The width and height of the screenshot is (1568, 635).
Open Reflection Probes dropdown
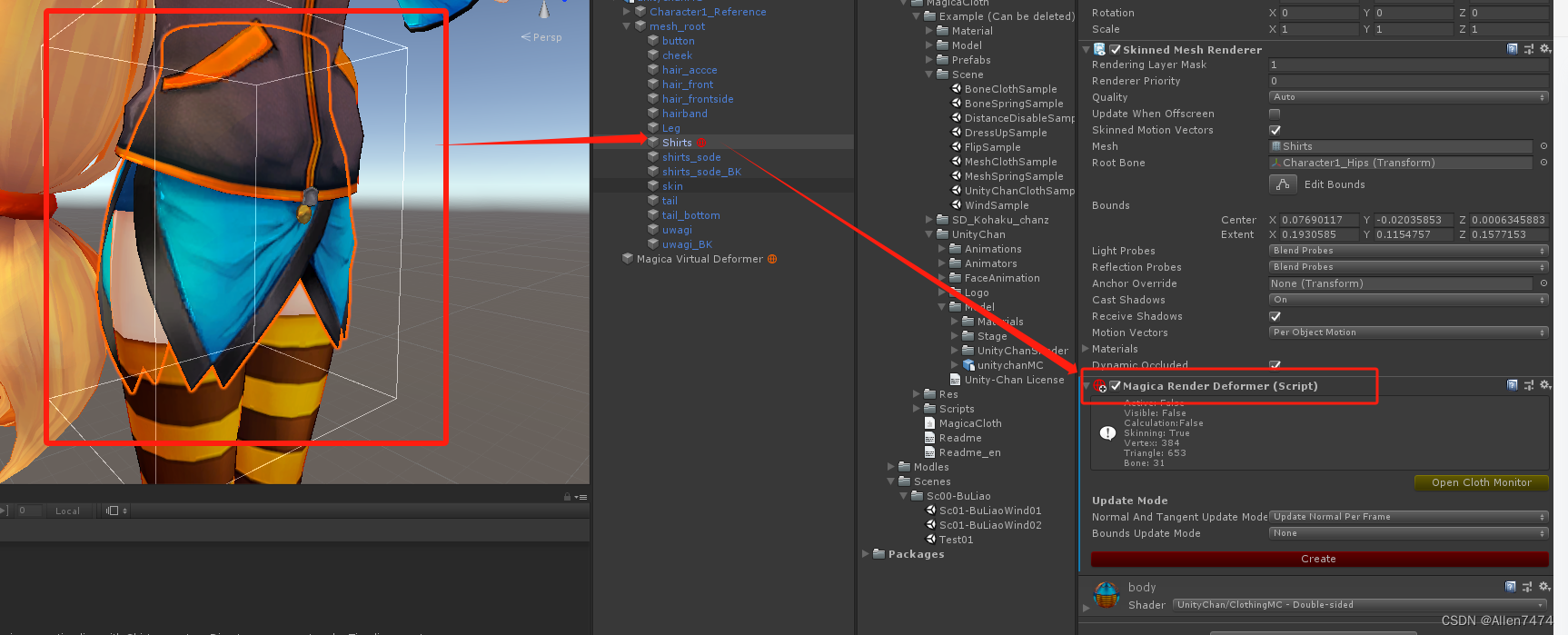[x=1408, y=267]
